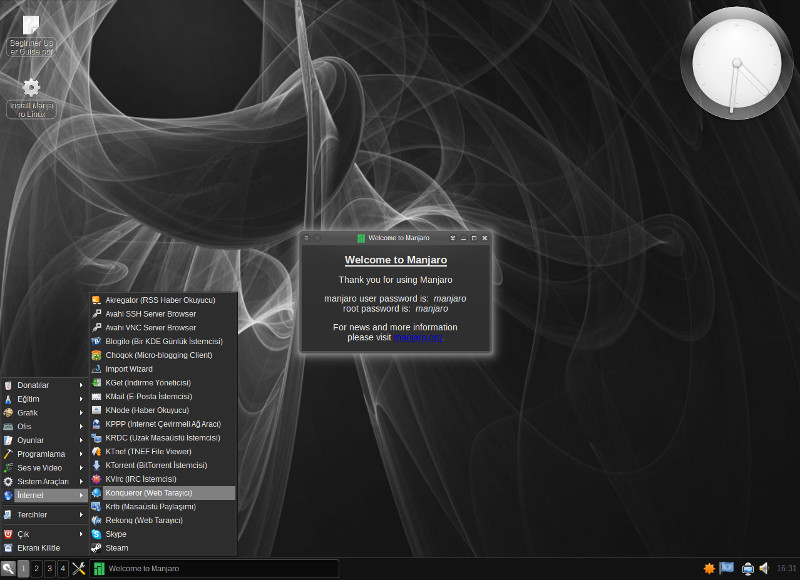
Task: Expand the Programlama submenu
Action: click(44, 454)
